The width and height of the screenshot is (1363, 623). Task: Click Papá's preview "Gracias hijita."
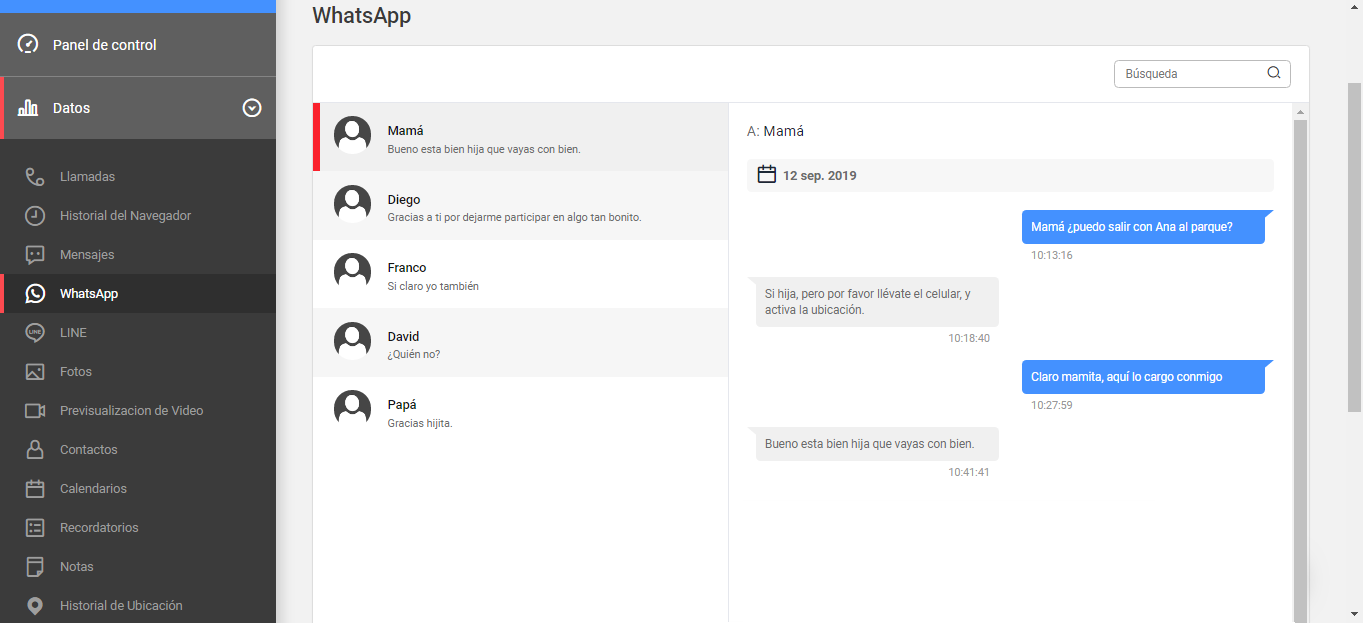[420, 423]
